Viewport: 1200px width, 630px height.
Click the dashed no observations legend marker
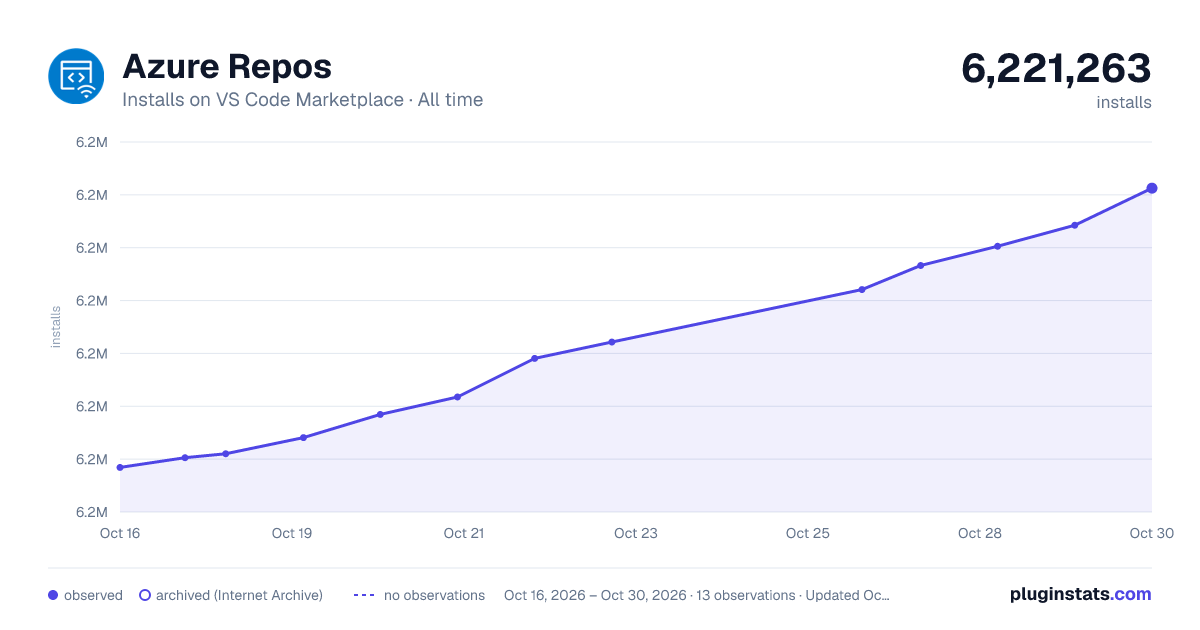(x=364, y=595)
